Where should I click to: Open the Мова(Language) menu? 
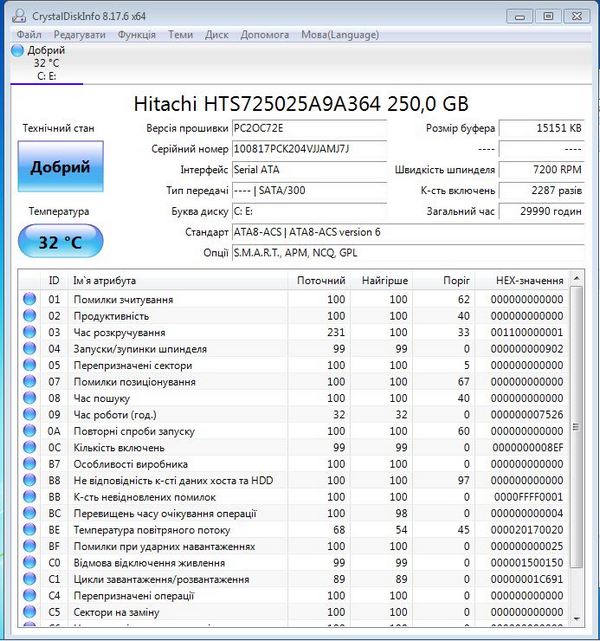click(340, 34)
